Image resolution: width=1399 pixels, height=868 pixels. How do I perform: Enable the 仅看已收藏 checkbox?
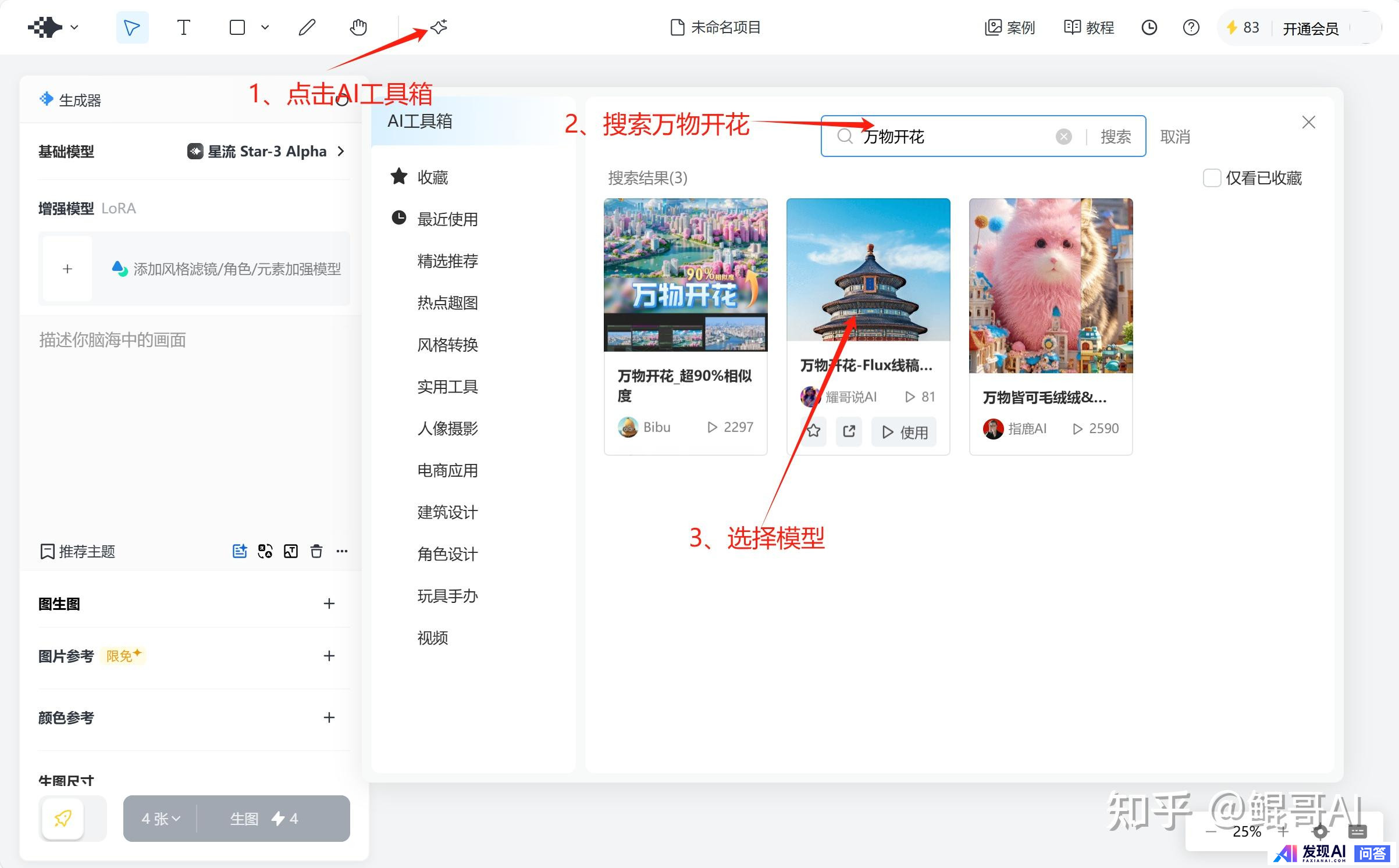pos(1212,178)
